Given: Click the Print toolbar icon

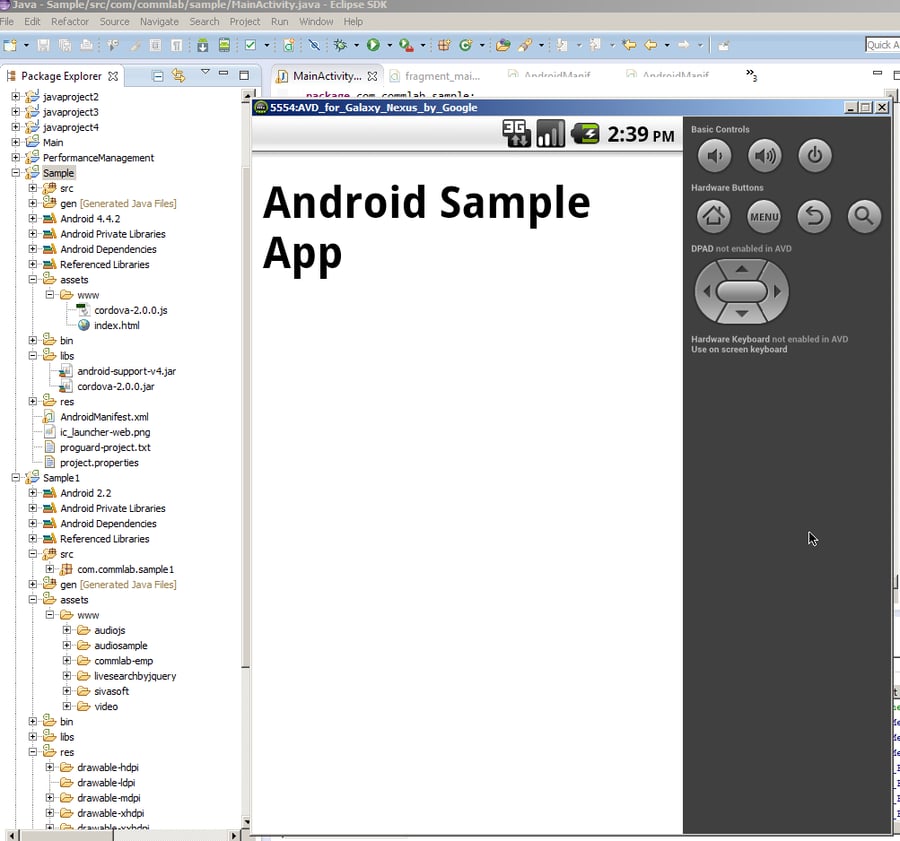Looking at the screenshot, I should (85, 45).
